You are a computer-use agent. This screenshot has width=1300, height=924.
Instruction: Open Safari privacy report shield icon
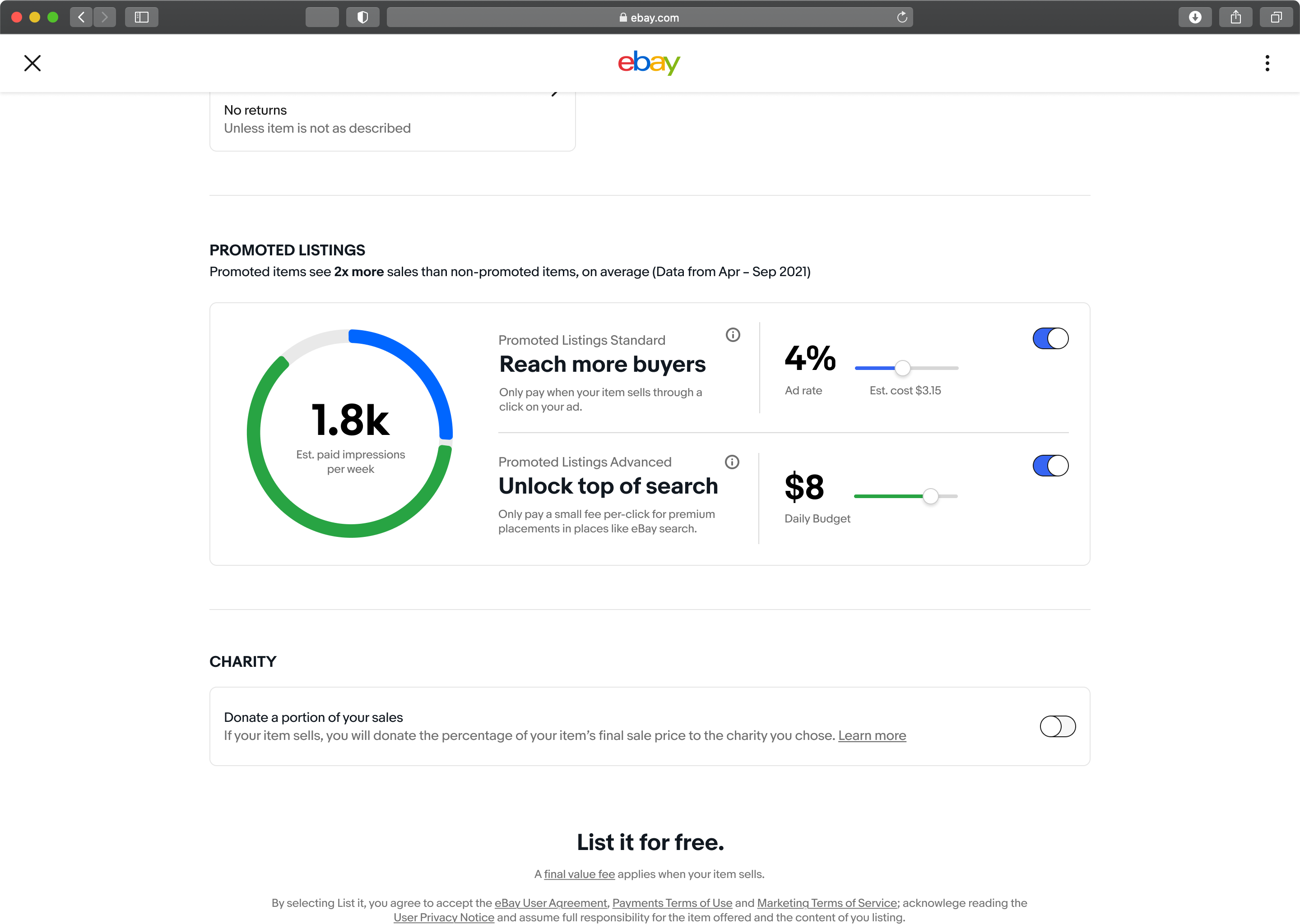[362, 17]
